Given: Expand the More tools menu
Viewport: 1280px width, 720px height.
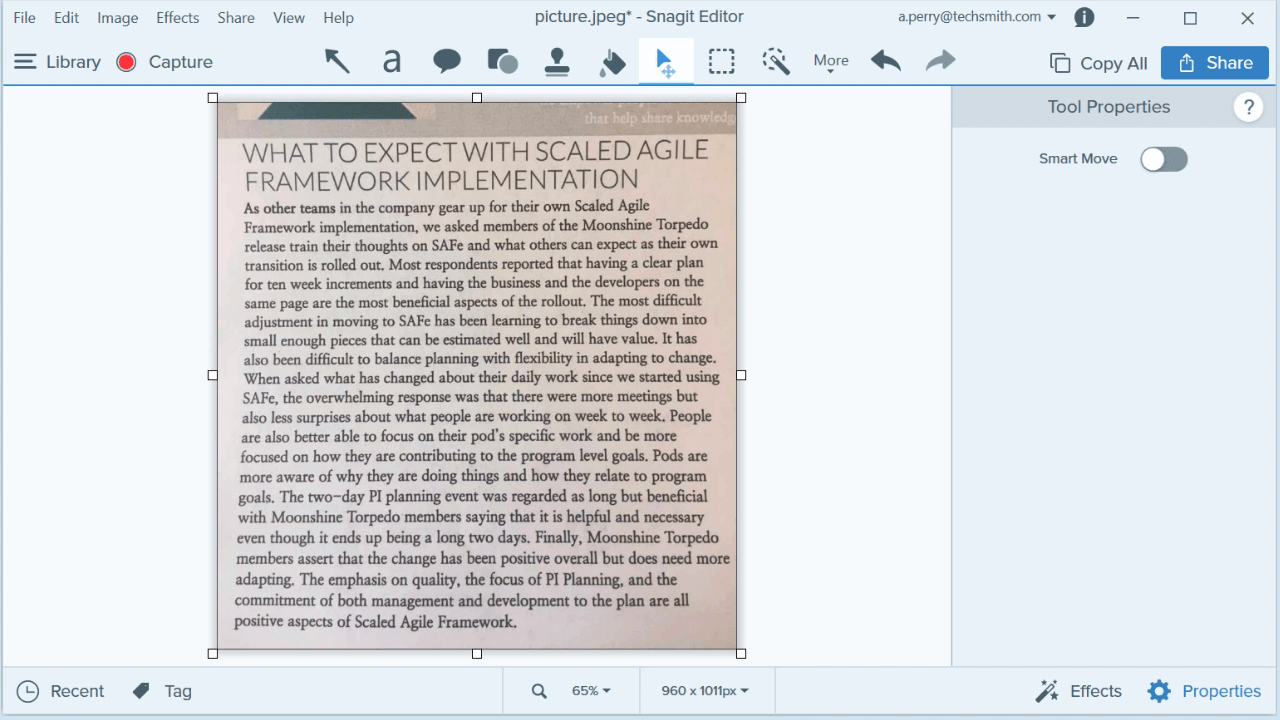Looking at the screenshot, I should [830, 61].
